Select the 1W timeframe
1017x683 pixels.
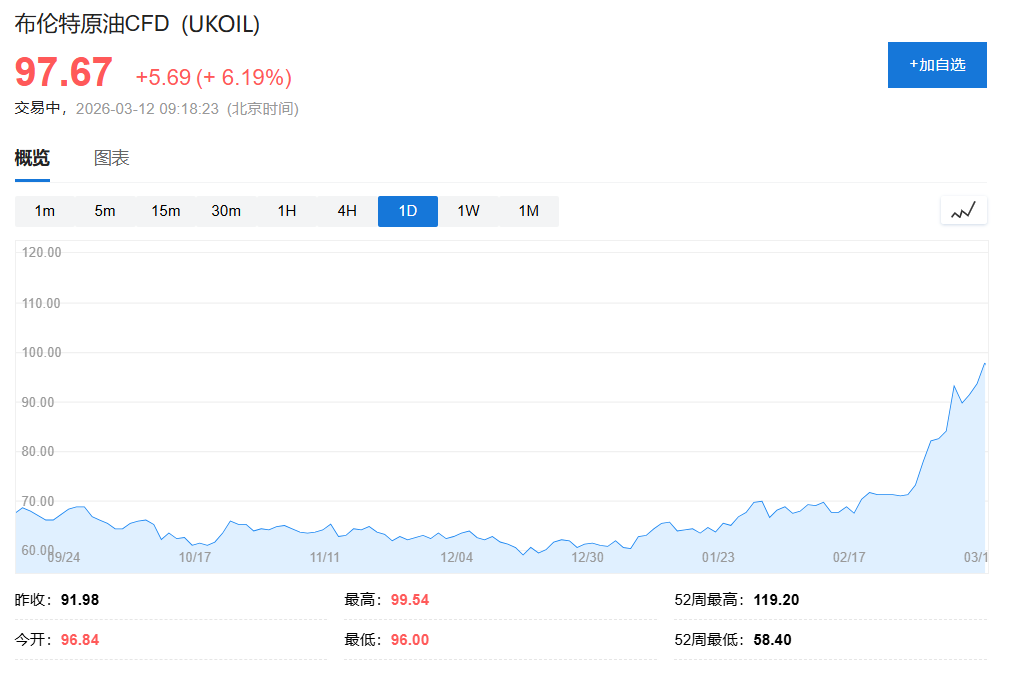pyautogui.click(x=468, y=211)
